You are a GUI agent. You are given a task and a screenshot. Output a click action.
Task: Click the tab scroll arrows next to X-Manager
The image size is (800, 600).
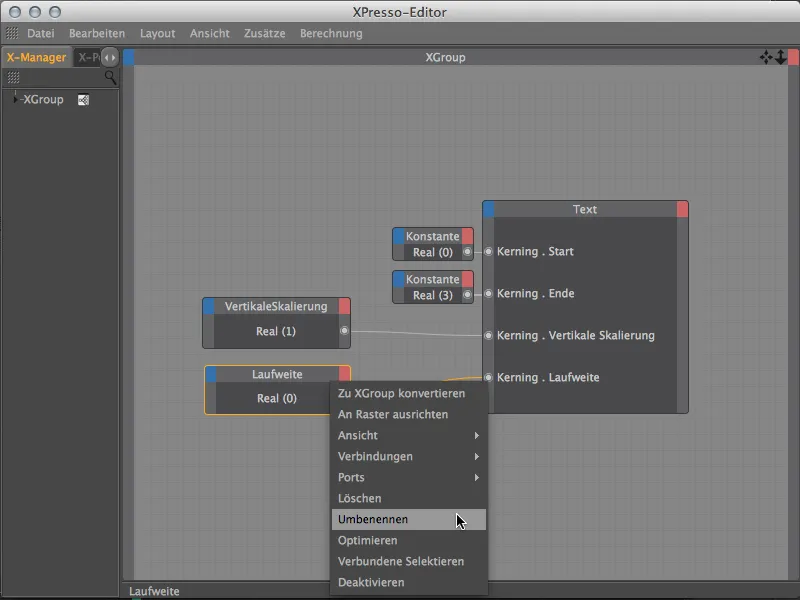(110, 57)
